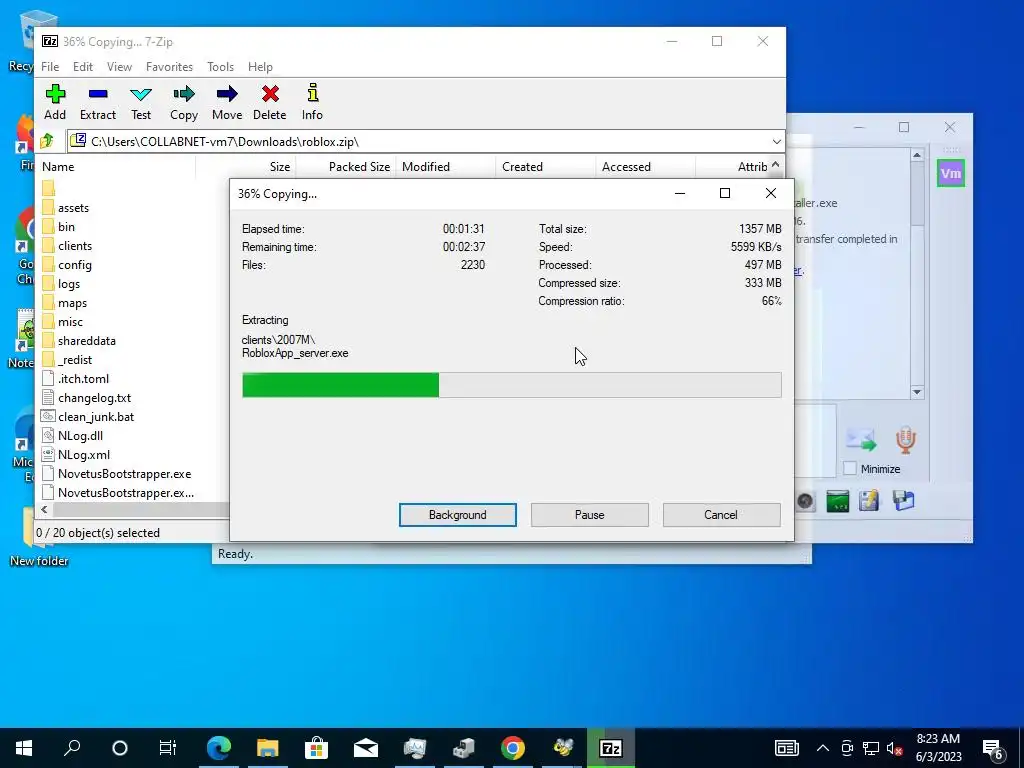The width and height of the screenshot is (1024, 768).
Task: Open Mail app from taskbar
Action: click(366, 748)
